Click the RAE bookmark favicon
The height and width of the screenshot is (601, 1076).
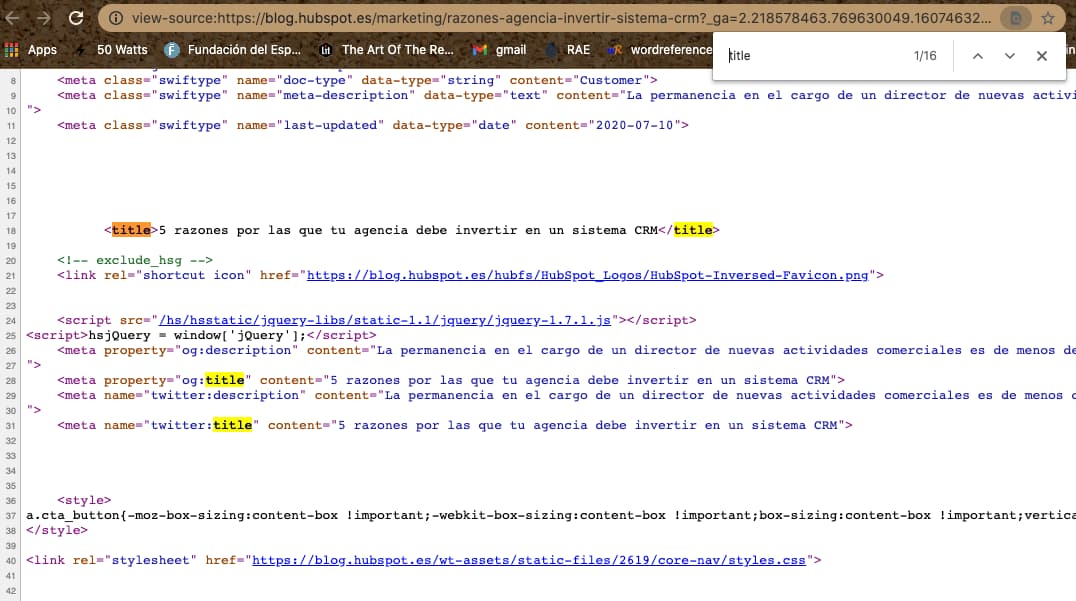click(x=551, y=49)
